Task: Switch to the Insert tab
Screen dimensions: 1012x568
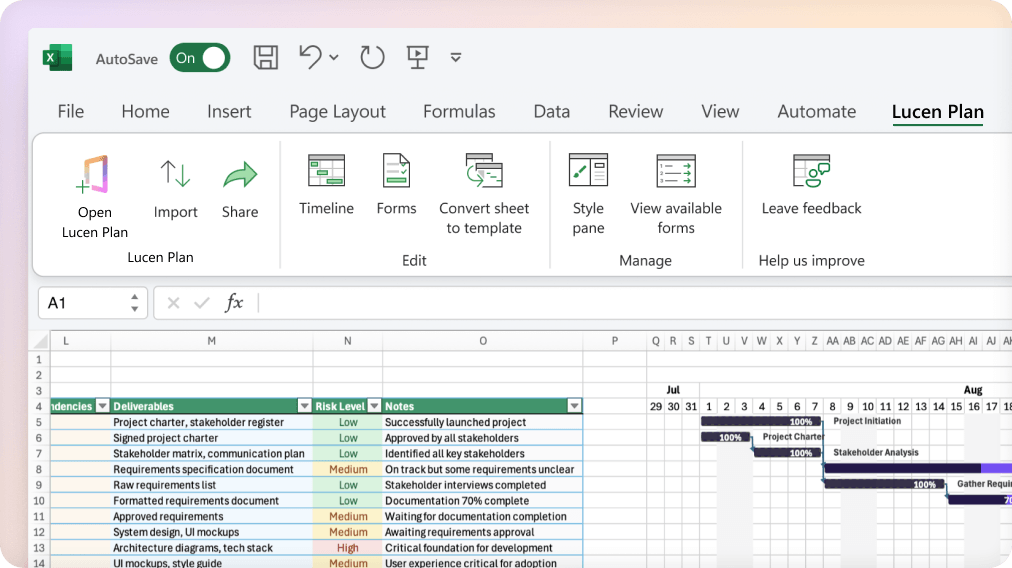Action: point(229,112)
